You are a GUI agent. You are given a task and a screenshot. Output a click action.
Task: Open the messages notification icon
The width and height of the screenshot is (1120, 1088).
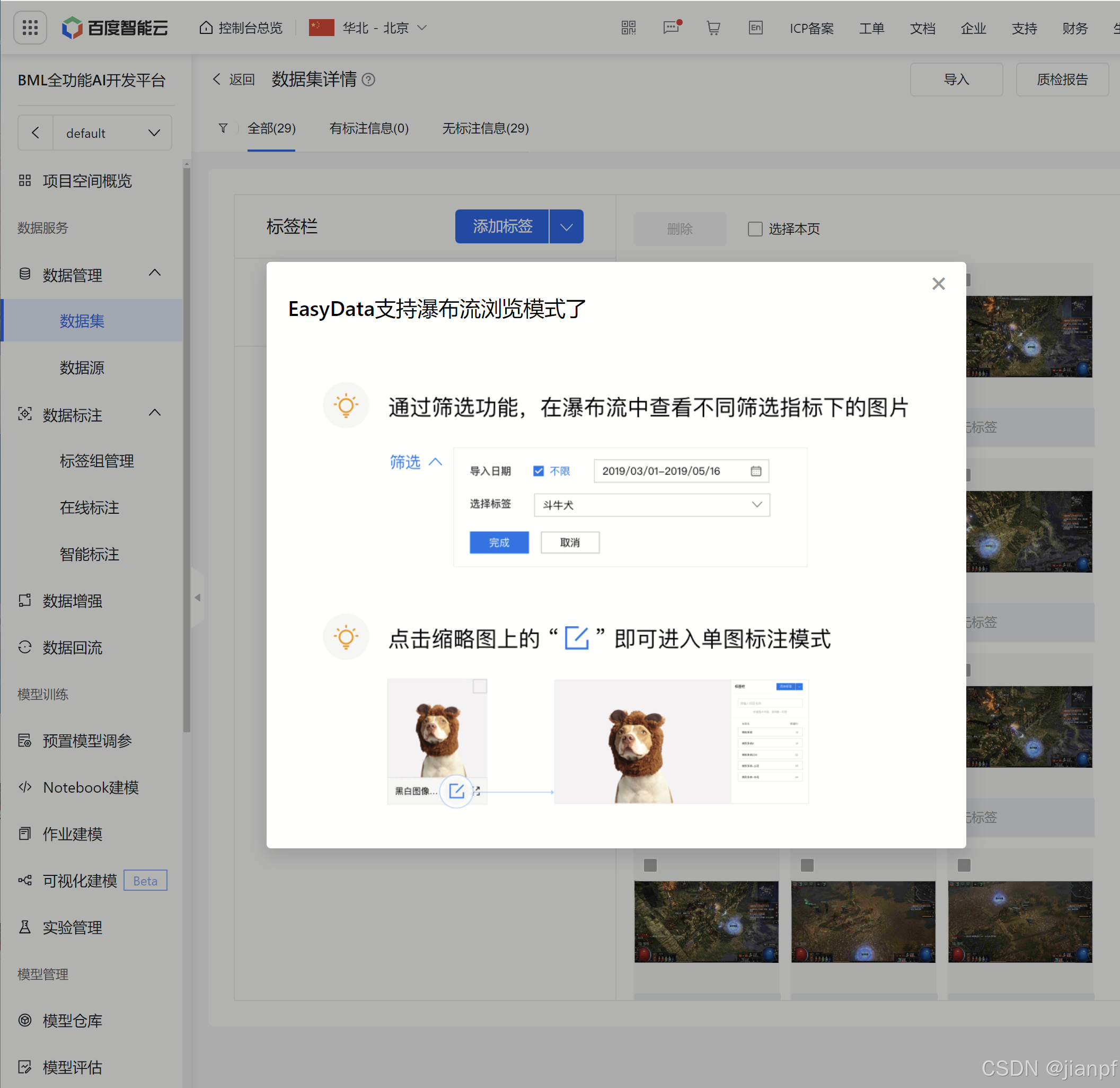point(671,28)
